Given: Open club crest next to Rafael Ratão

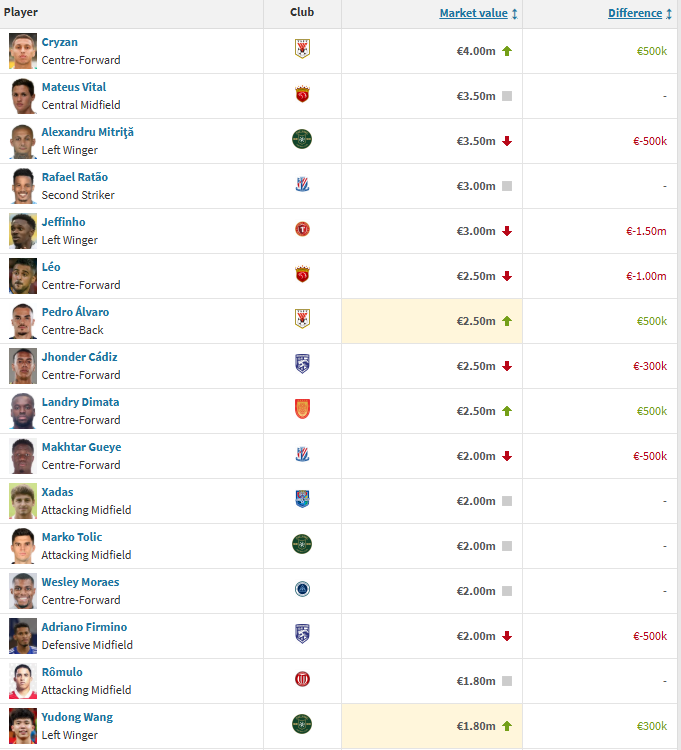Looking at the screenshot, I should click(x=302, y=184).
